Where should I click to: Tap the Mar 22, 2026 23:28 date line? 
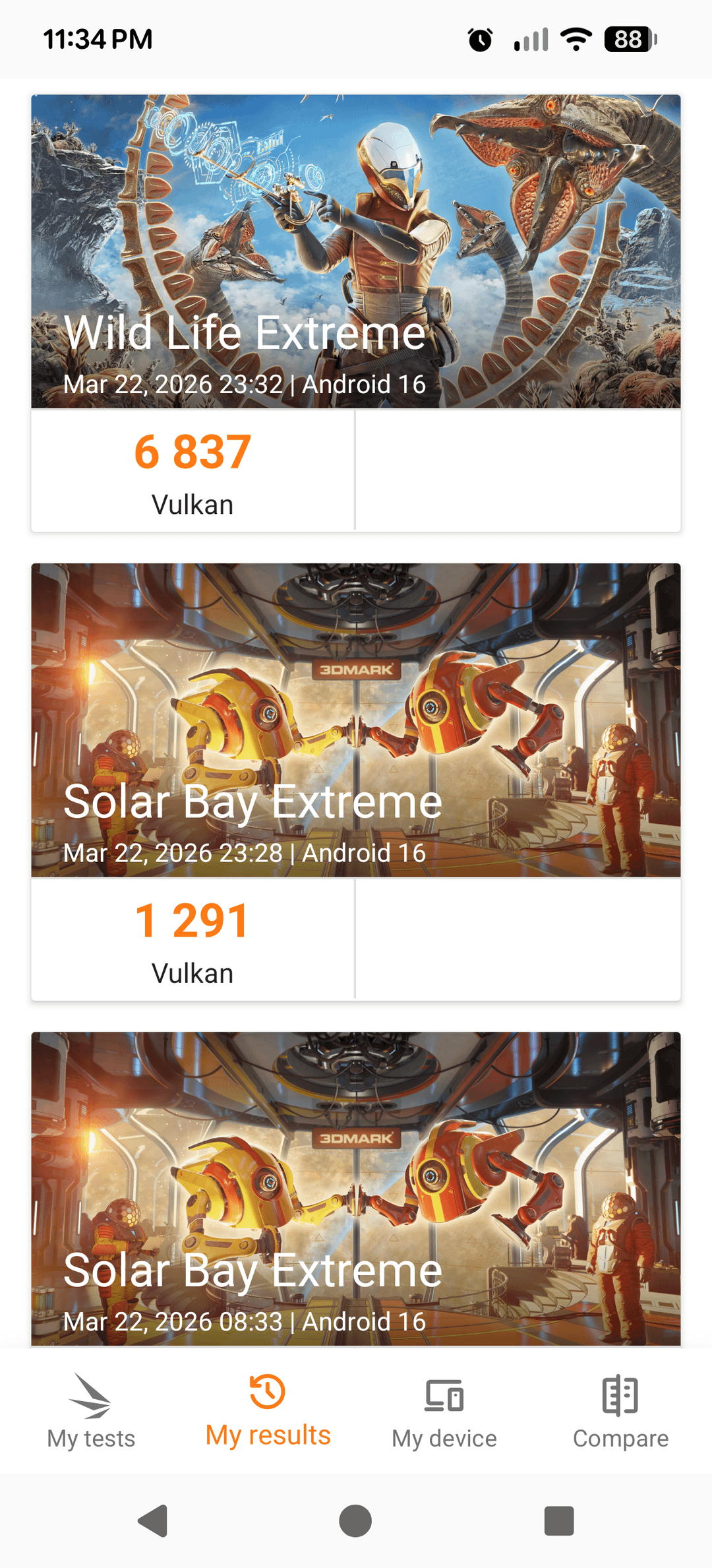point(245,853)
